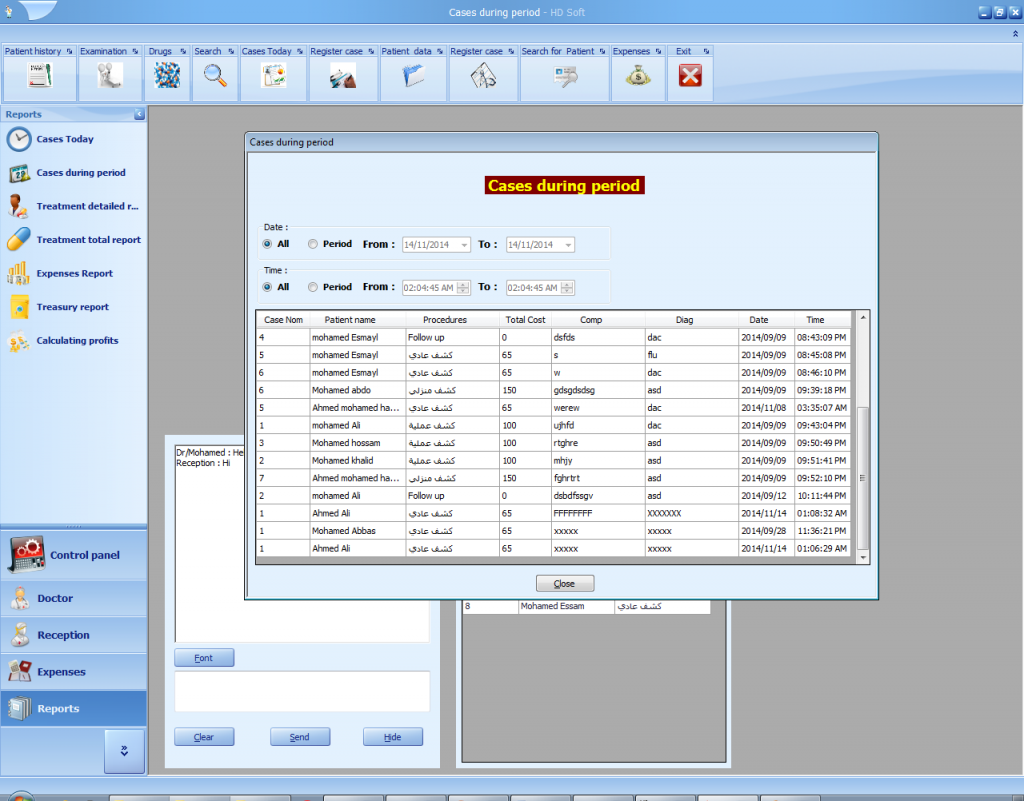The image size is (1024, 801).
Task: Click the table scrollbar down arrow
Action: coord(863,558)
